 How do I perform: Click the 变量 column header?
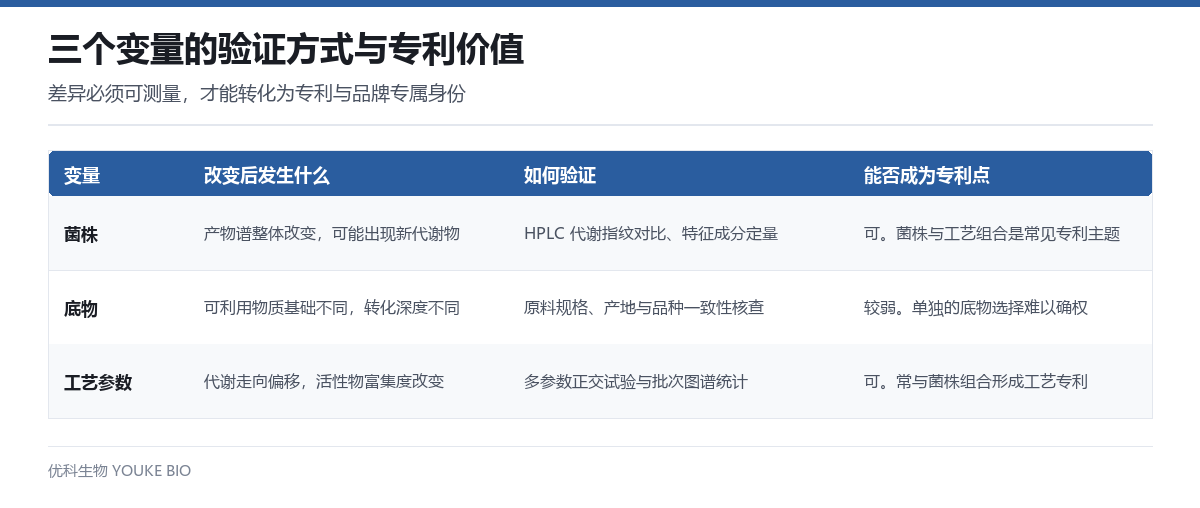(82, 176)
